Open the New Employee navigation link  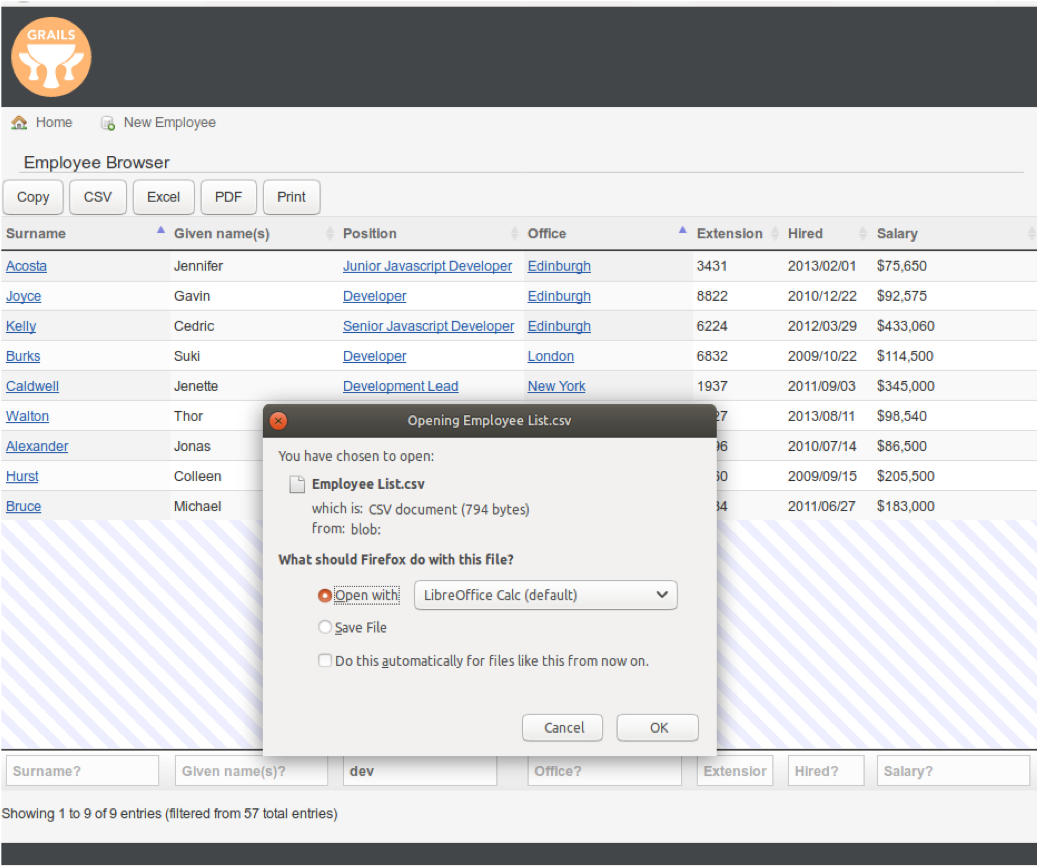[169, 122]
